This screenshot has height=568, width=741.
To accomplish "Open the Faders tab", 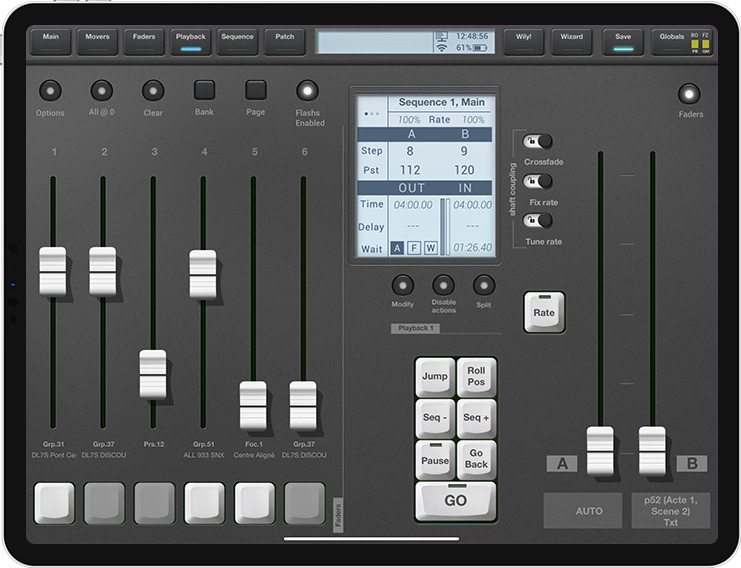I will (144, 42).
